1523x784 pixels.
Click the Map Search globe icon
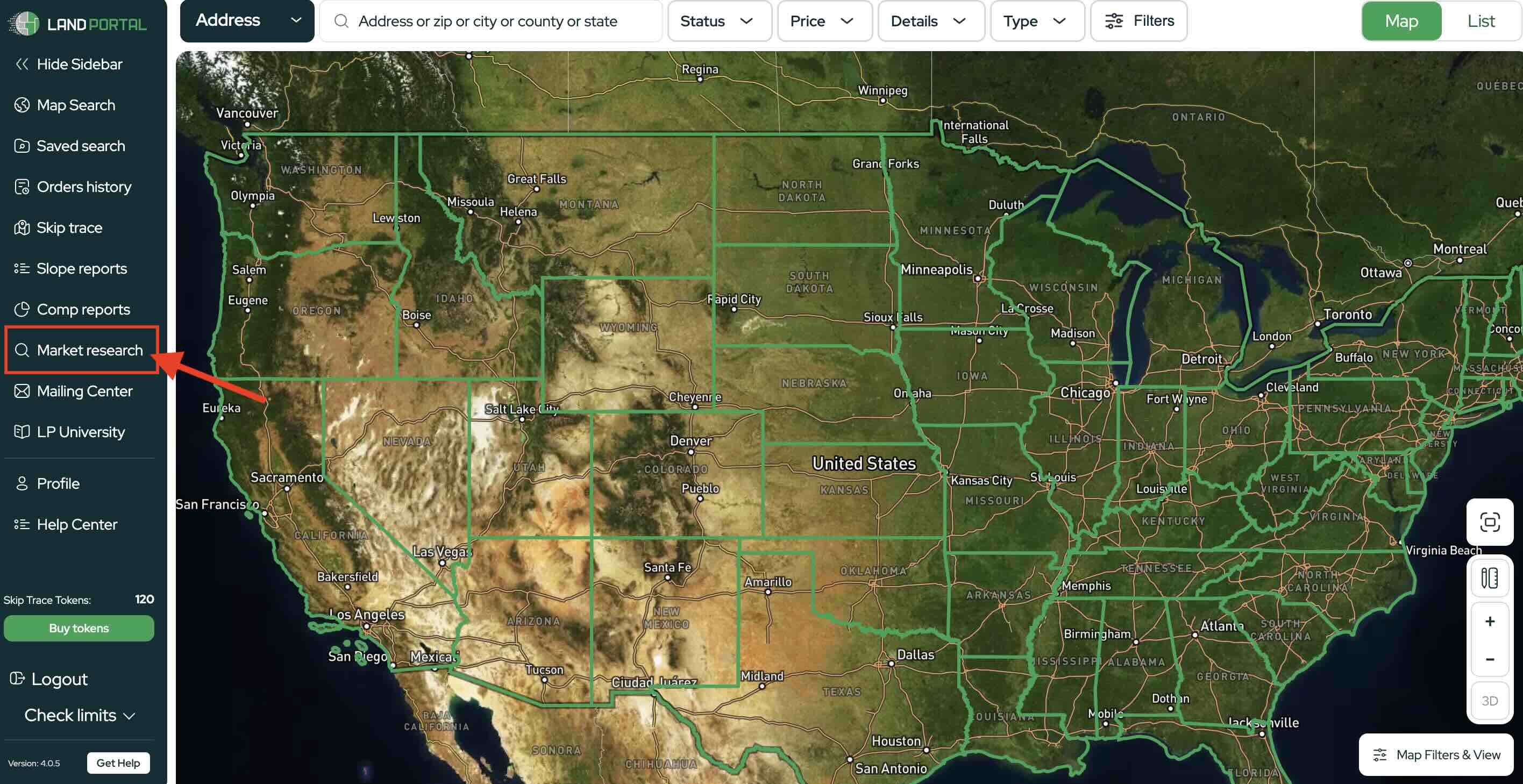(x=22, y=105)
